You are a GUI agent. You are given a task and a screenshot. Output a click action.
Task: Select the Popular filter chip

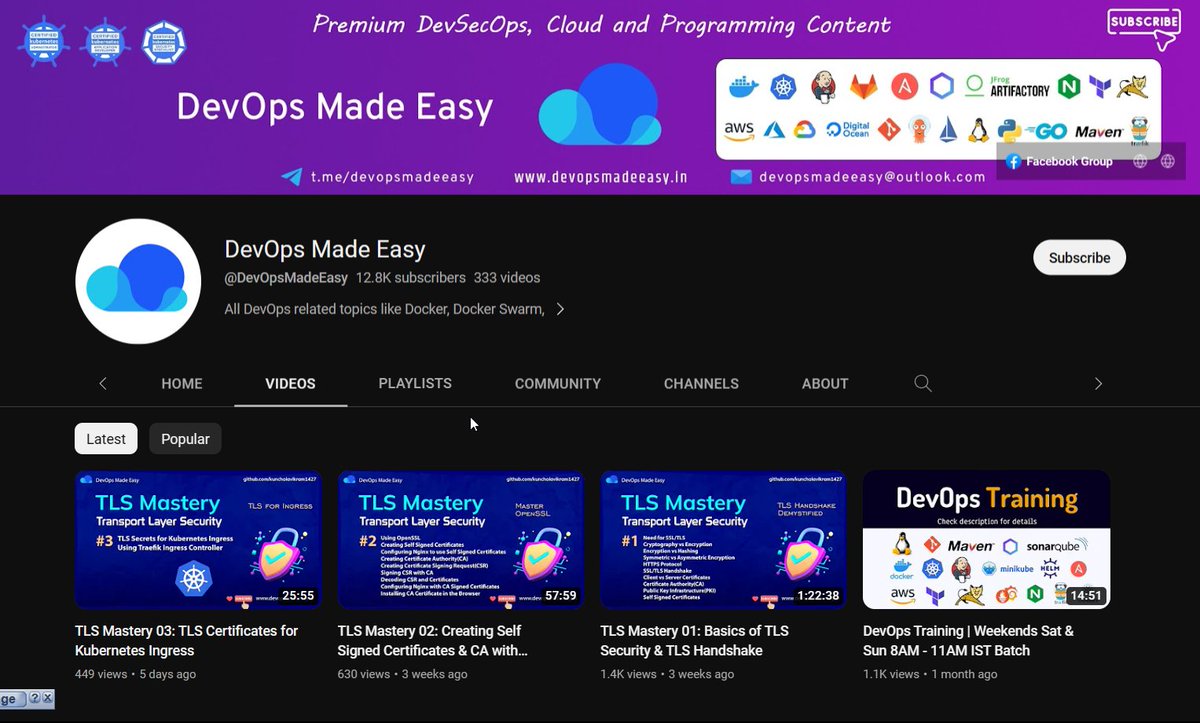coord(186,438)
